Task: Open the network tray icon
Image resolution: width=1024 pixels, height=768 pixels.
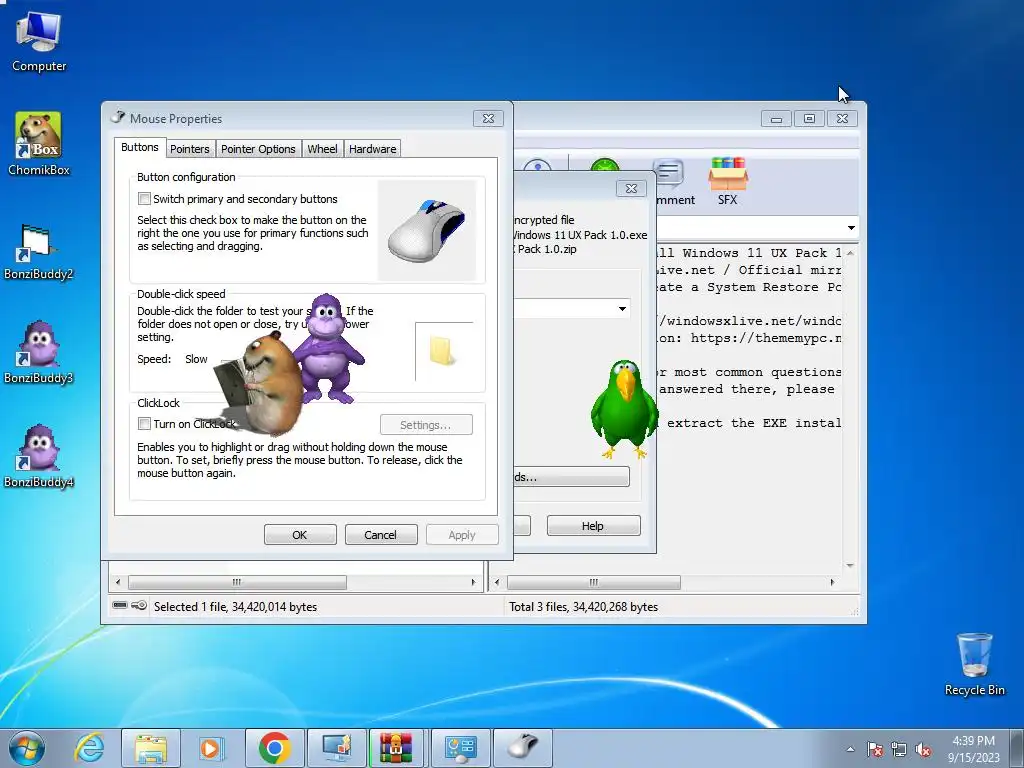Action: click(899, 750)
